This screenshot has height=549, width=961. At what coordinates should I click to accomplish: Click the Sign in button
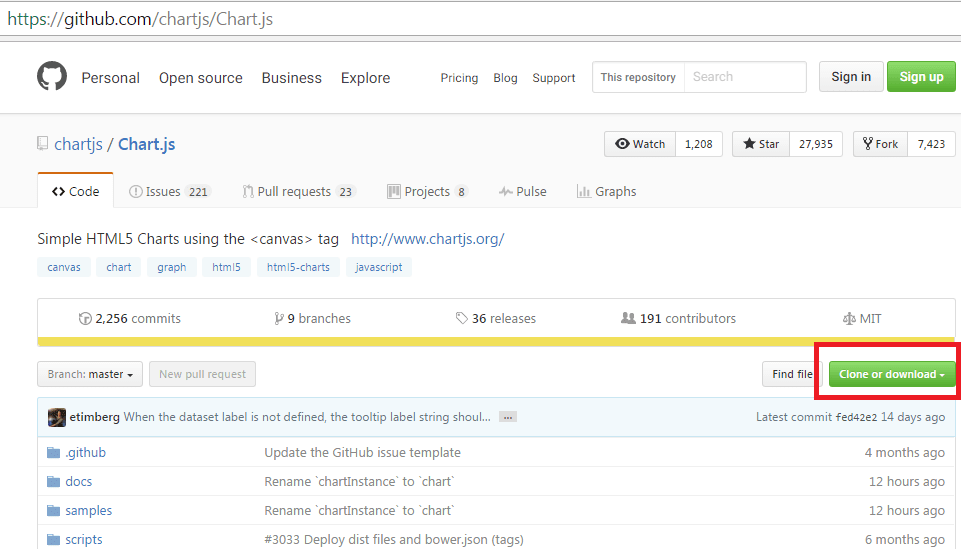[851, 77]
